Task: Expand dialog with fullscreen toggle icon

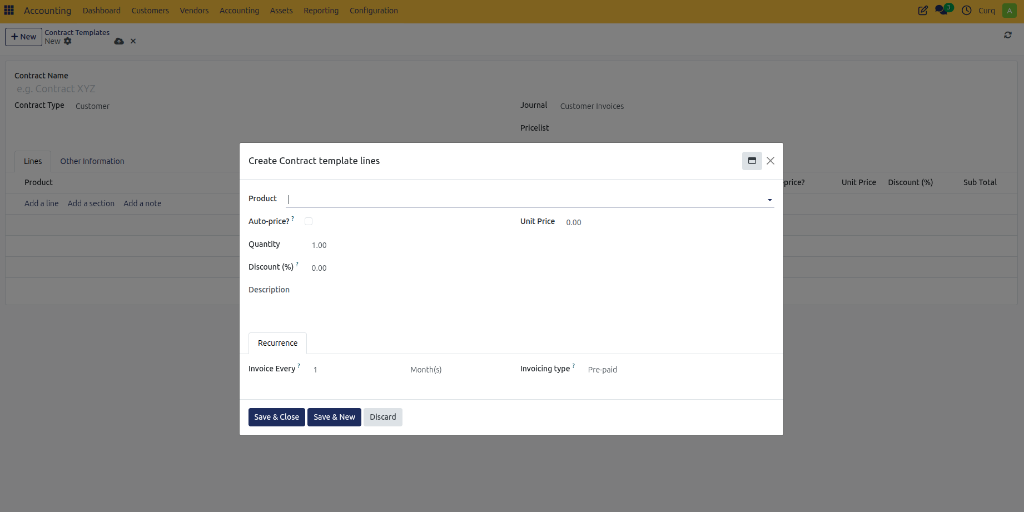Action: point(752,161)
